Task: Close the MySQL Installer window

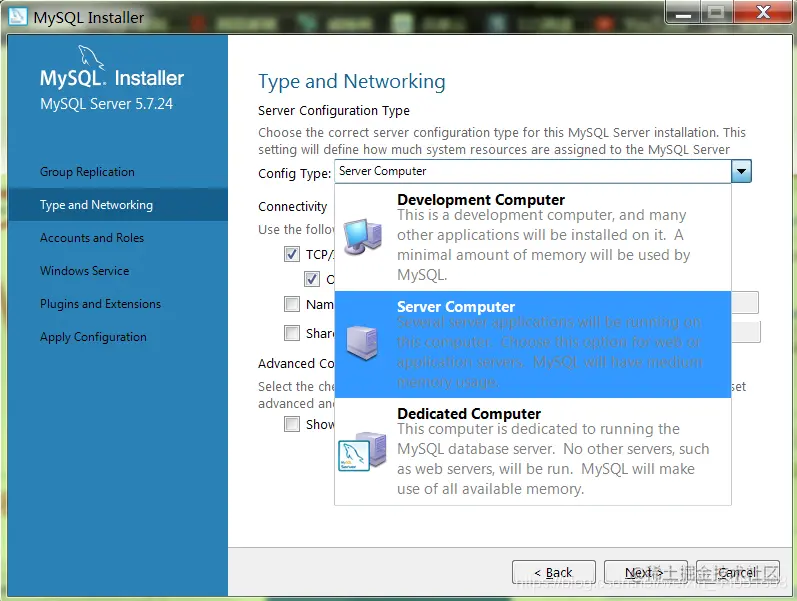Action: [763, 12]
